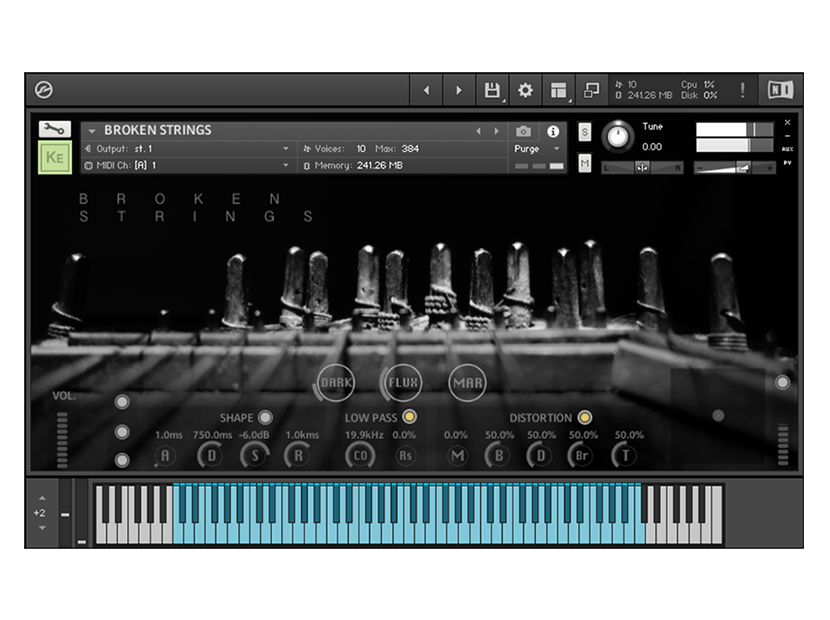Click the Decay D knob in SHAPE
This screenshot has height=620, width=830.
[x=211, y=456]
